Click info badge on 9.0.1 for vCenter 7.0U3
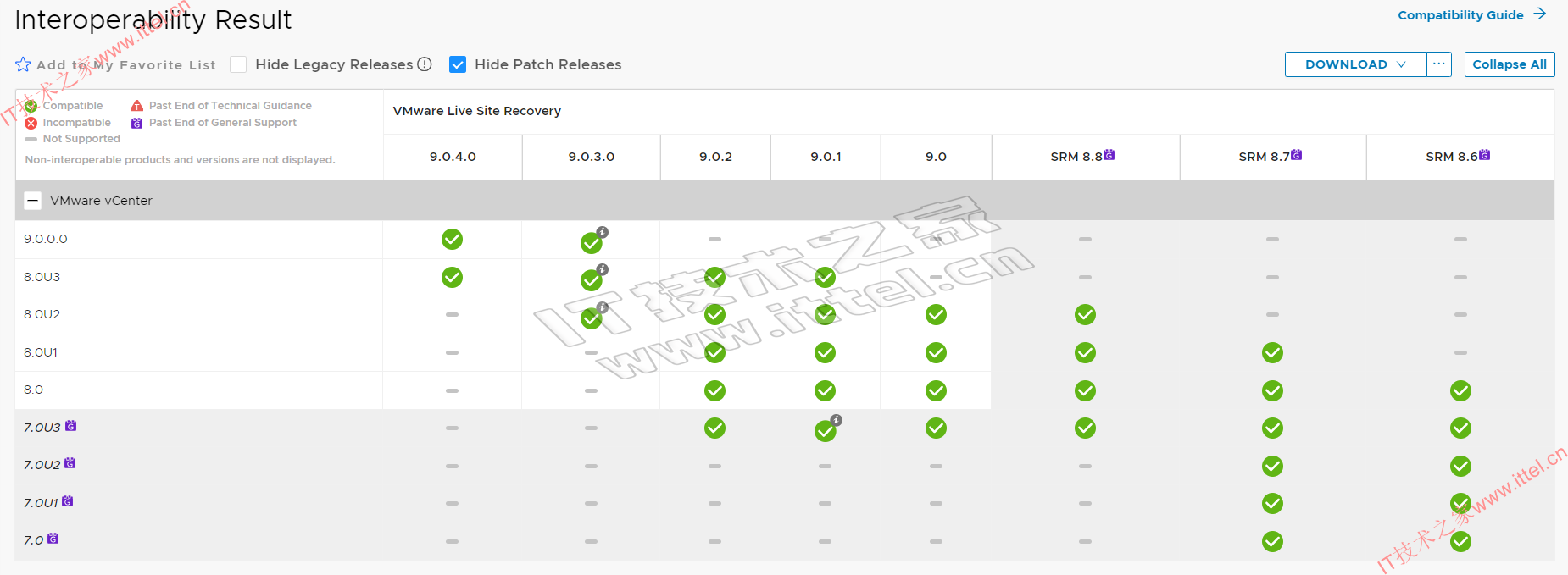 tap(836, 420)
